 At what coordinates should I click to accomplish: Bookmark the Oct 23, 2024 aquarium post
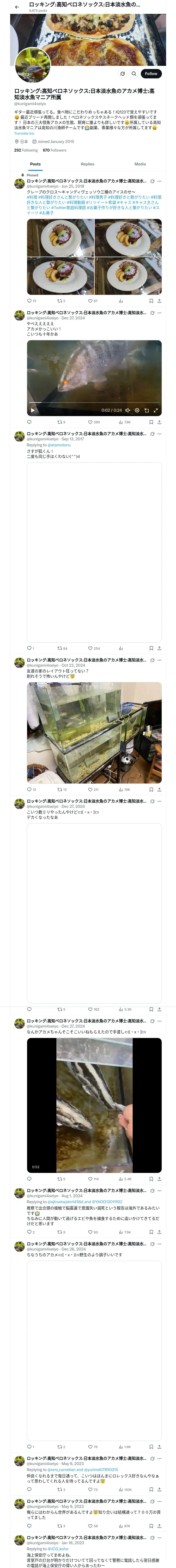click(151, 789)
